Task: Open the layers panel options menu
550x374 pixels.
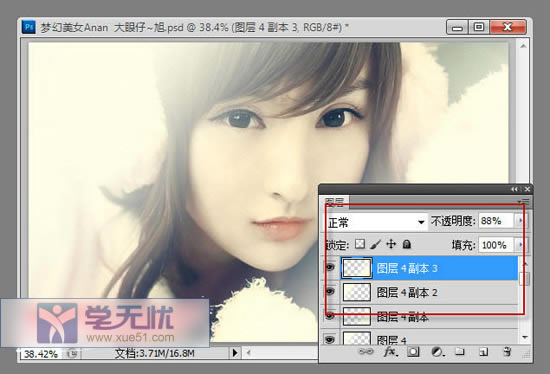Action: click(525, 201)
